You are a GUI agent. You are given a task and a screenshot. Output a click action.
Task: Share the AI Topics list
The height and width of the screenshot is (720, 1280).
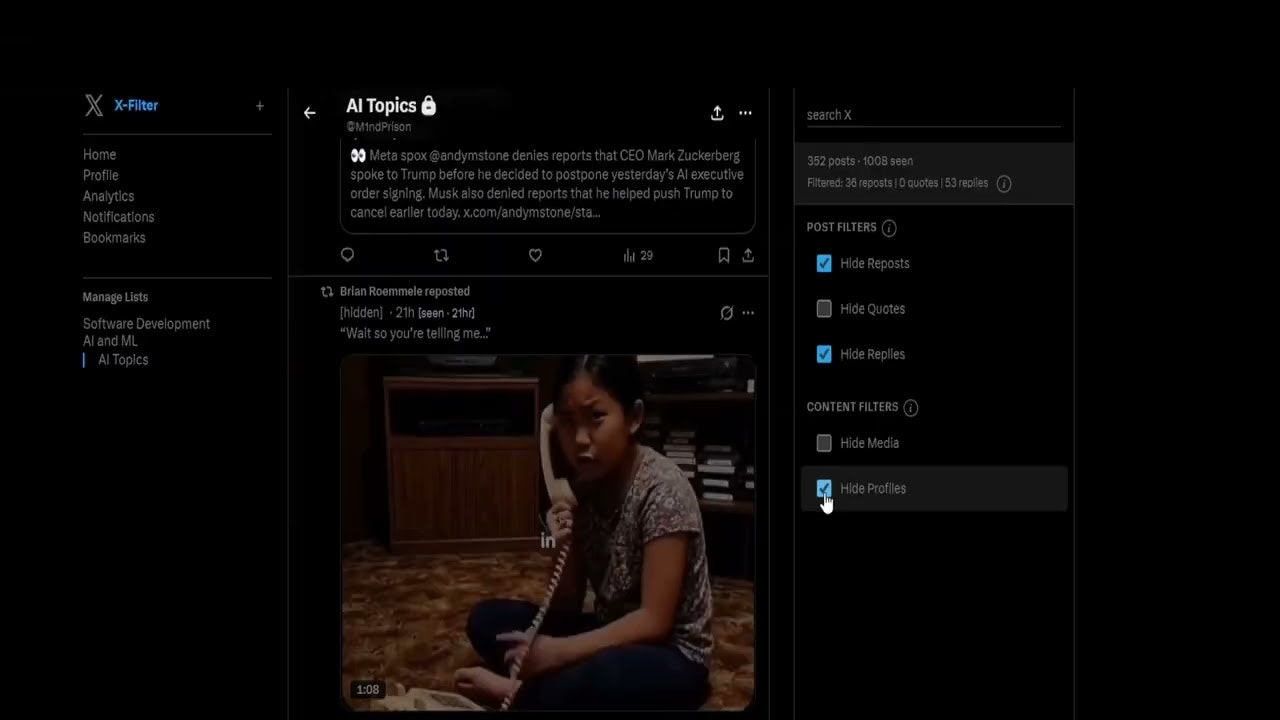coord(717,113)
